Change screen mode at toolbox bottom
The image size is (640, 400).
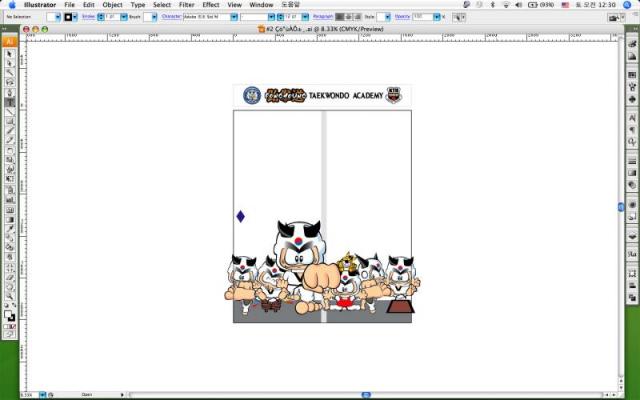coord(10,334)
